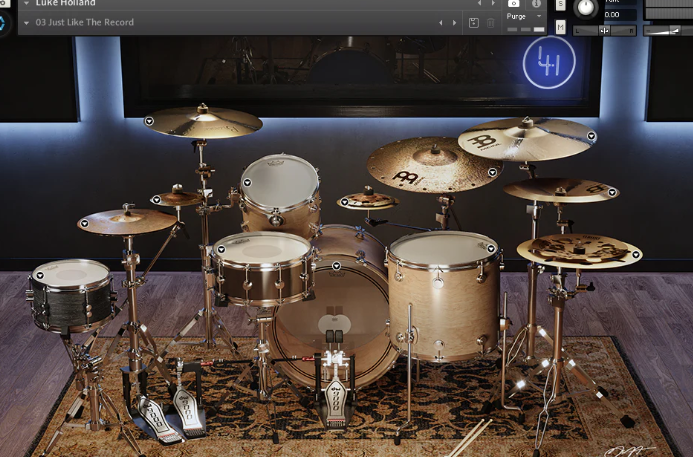Select the tune value field 0.00
693x457 pixels.
[x=620, y=15]
